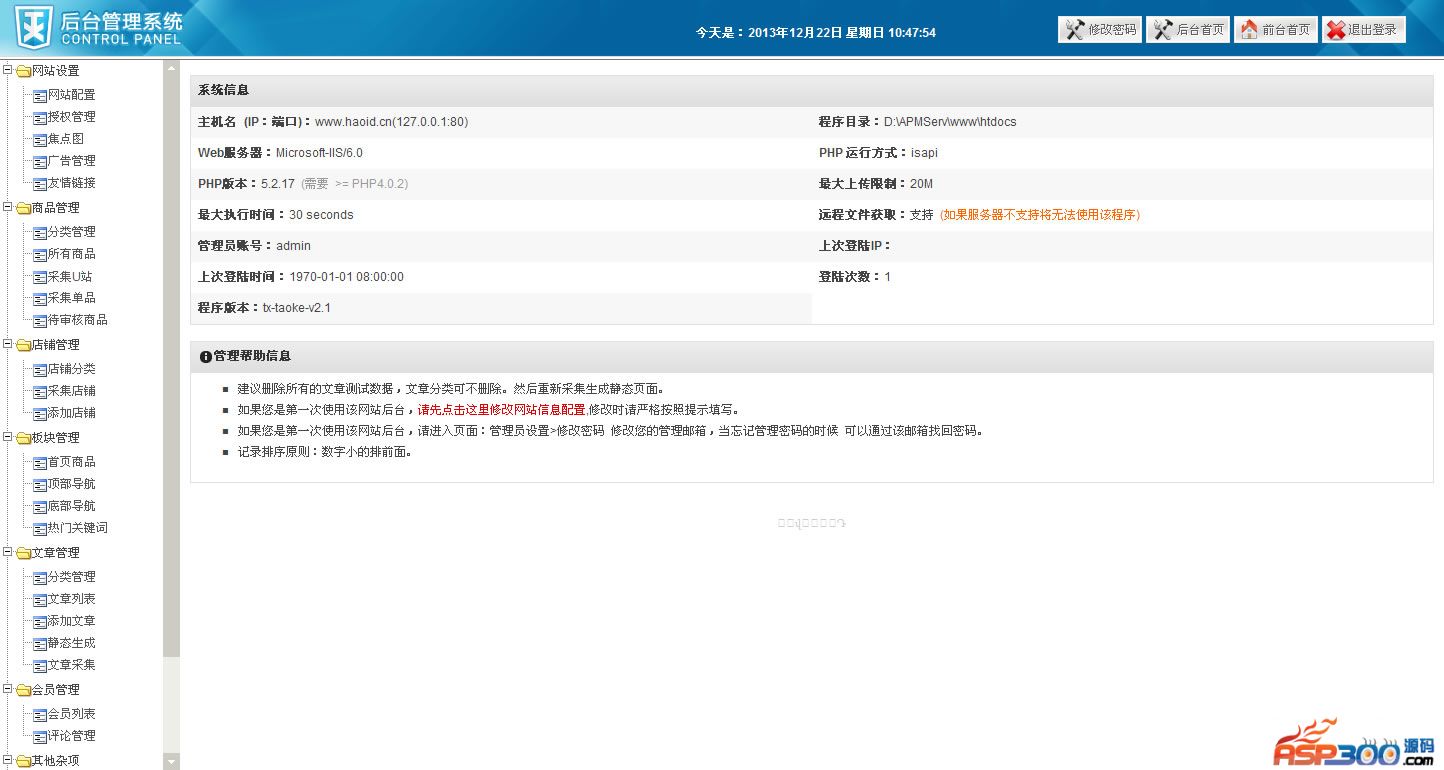This screenshot has height=770, width=1444.
Task: Click the 网站设置 folder icon
Action: point(23,71)
